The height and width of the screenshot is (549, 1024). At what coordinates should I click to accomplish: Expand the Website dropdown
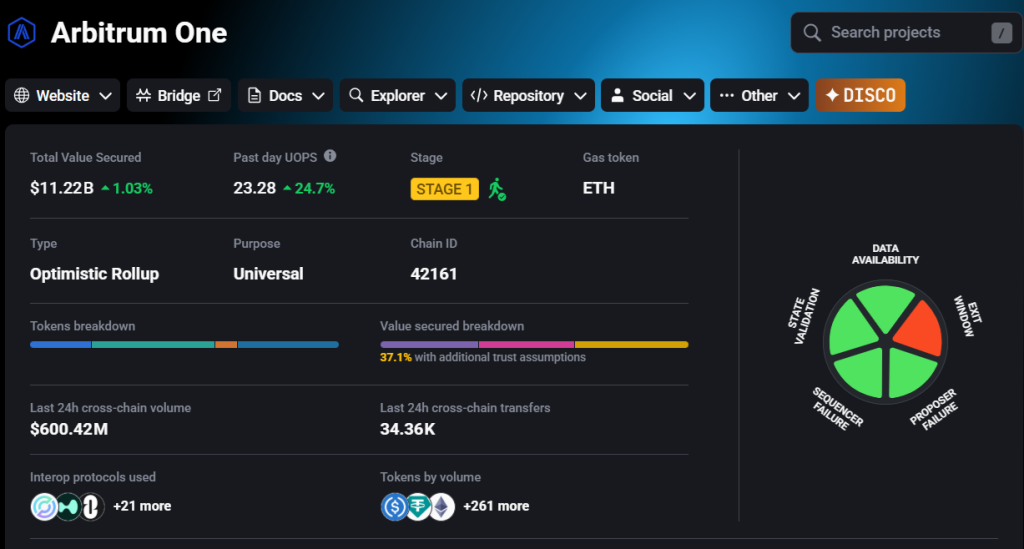click(63, 95)
